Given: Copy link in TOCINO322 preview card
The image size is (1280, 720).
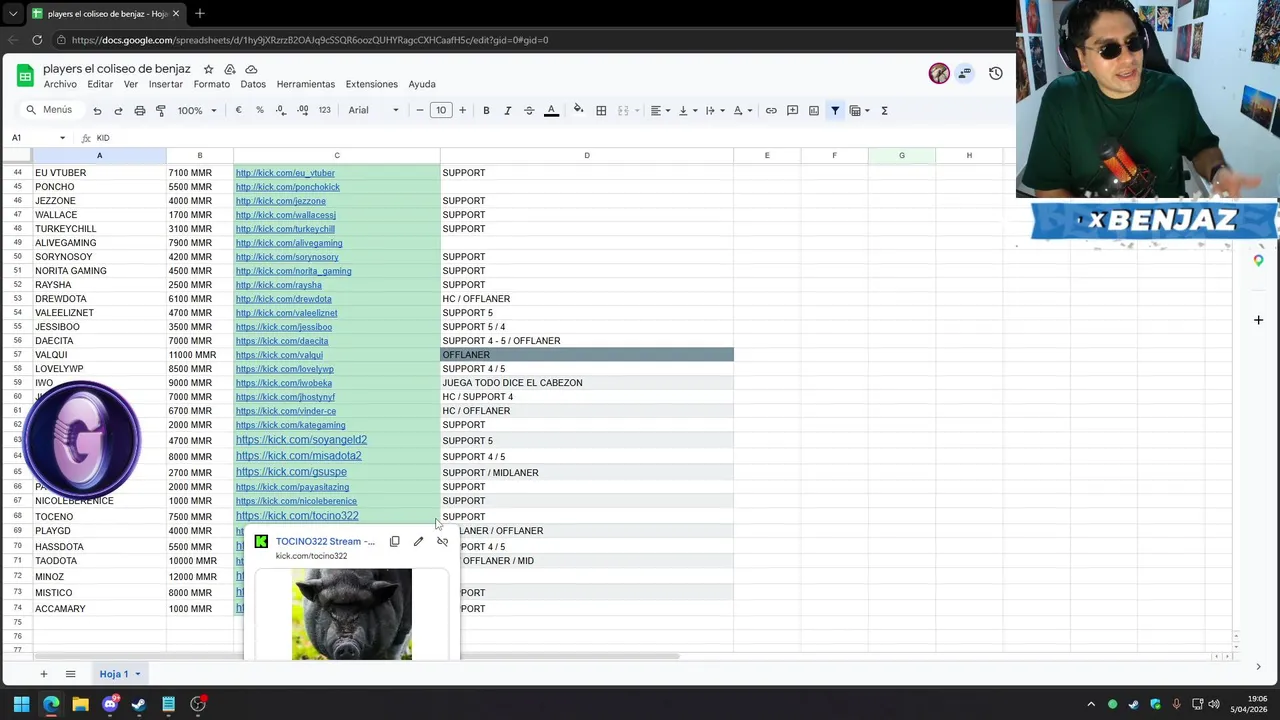Looking at the screenshot, I should pyautogui.click(x=395, y=541).
